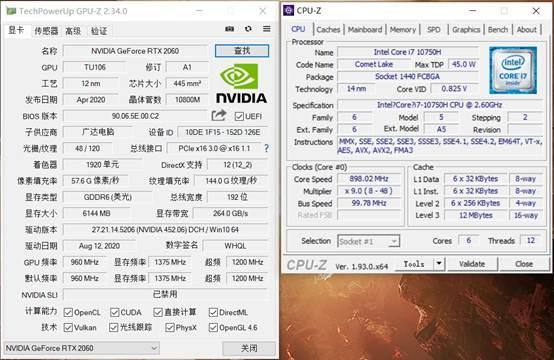Screen dimensions: 554x360
Task: Click the Core Speed value 898.02 MHz
Action: (369, 179)
